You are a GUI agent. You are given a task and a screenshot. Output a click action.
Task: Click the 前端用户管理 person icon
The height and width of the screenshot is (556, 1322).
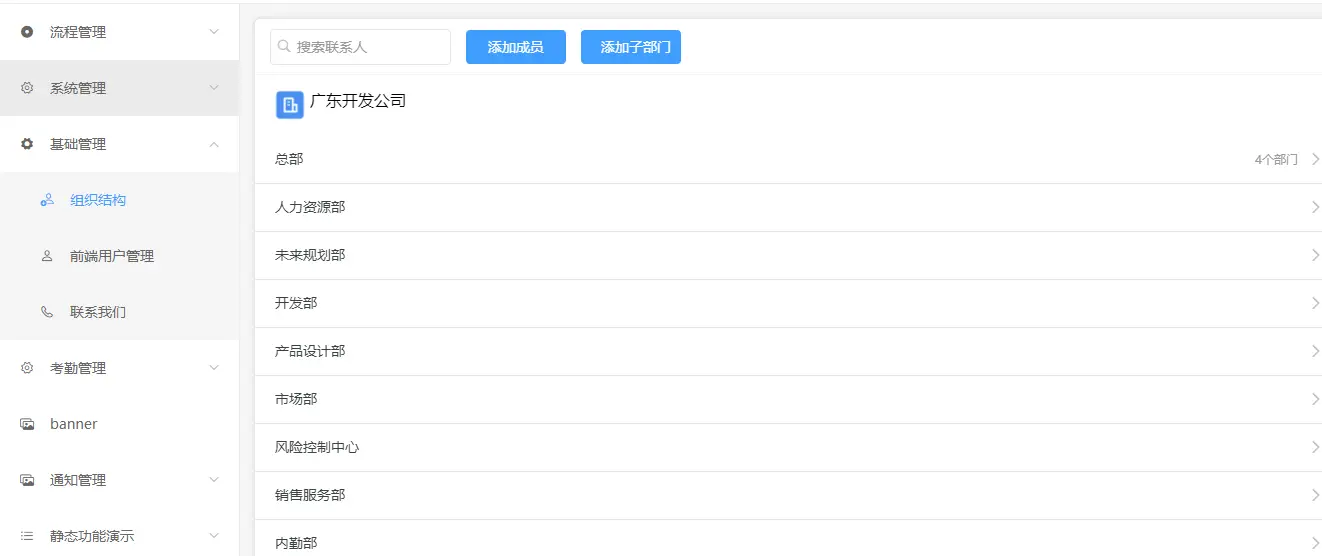tap(47, 256)
